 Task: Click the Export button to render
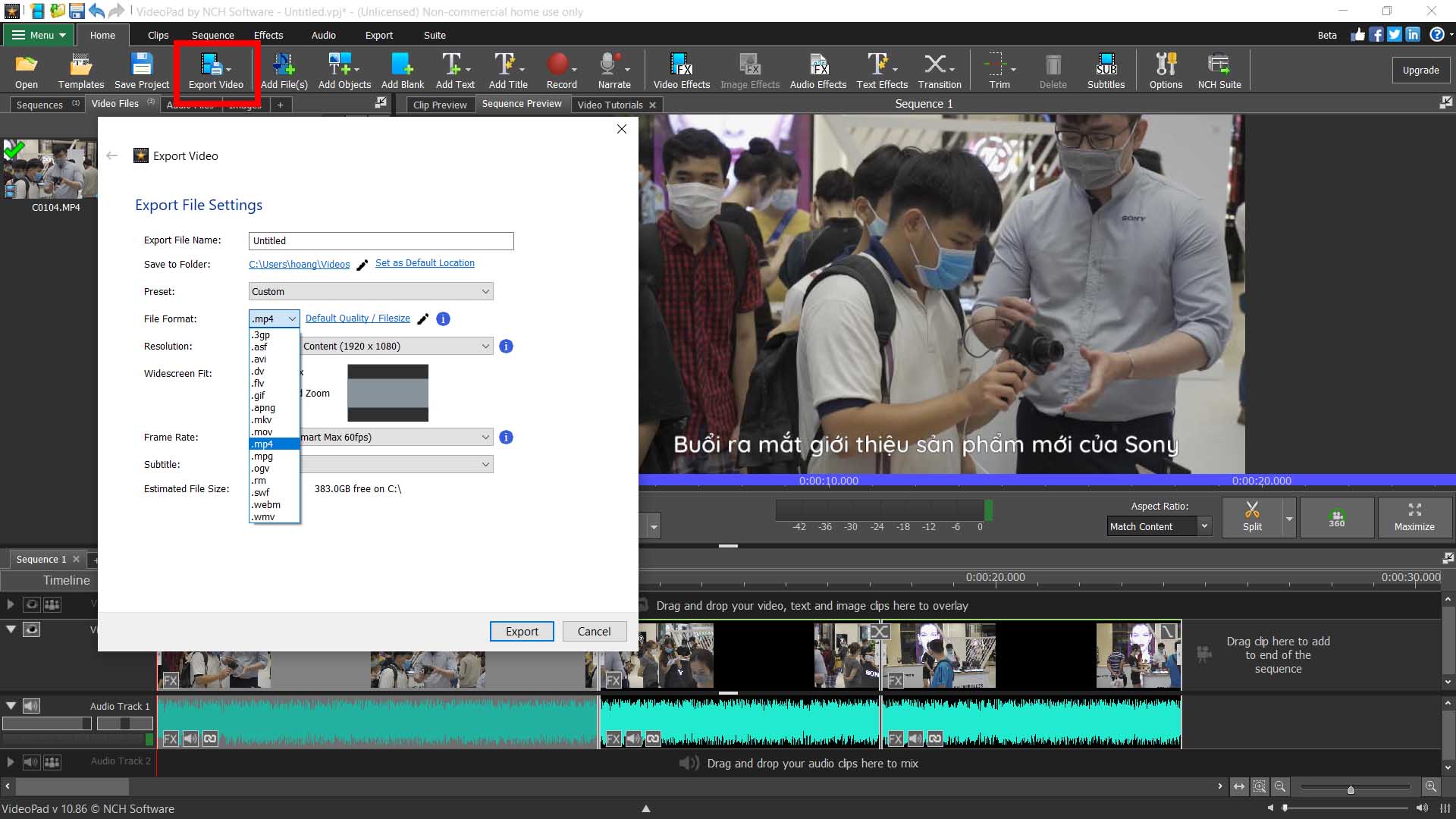pyautogui.click(x=521, y=631)
